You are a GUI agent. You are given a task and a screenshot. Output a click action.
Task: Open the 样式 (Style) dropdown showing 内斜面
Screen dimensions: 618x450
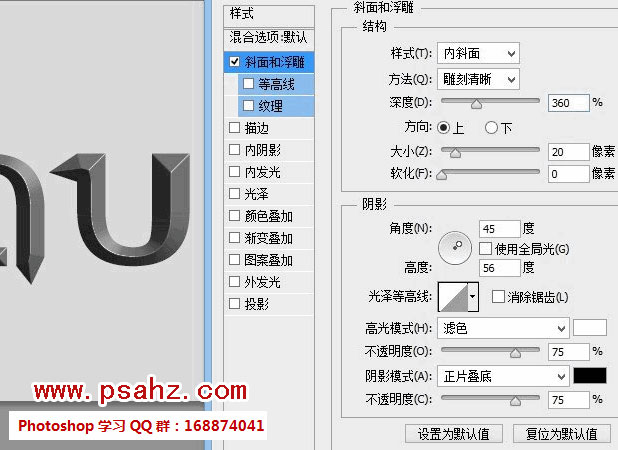point(478,53)
